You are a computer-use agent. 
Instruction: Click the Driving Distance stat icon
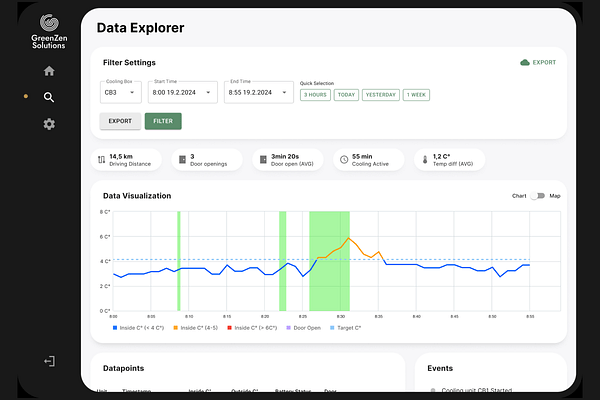coord(101,160)
